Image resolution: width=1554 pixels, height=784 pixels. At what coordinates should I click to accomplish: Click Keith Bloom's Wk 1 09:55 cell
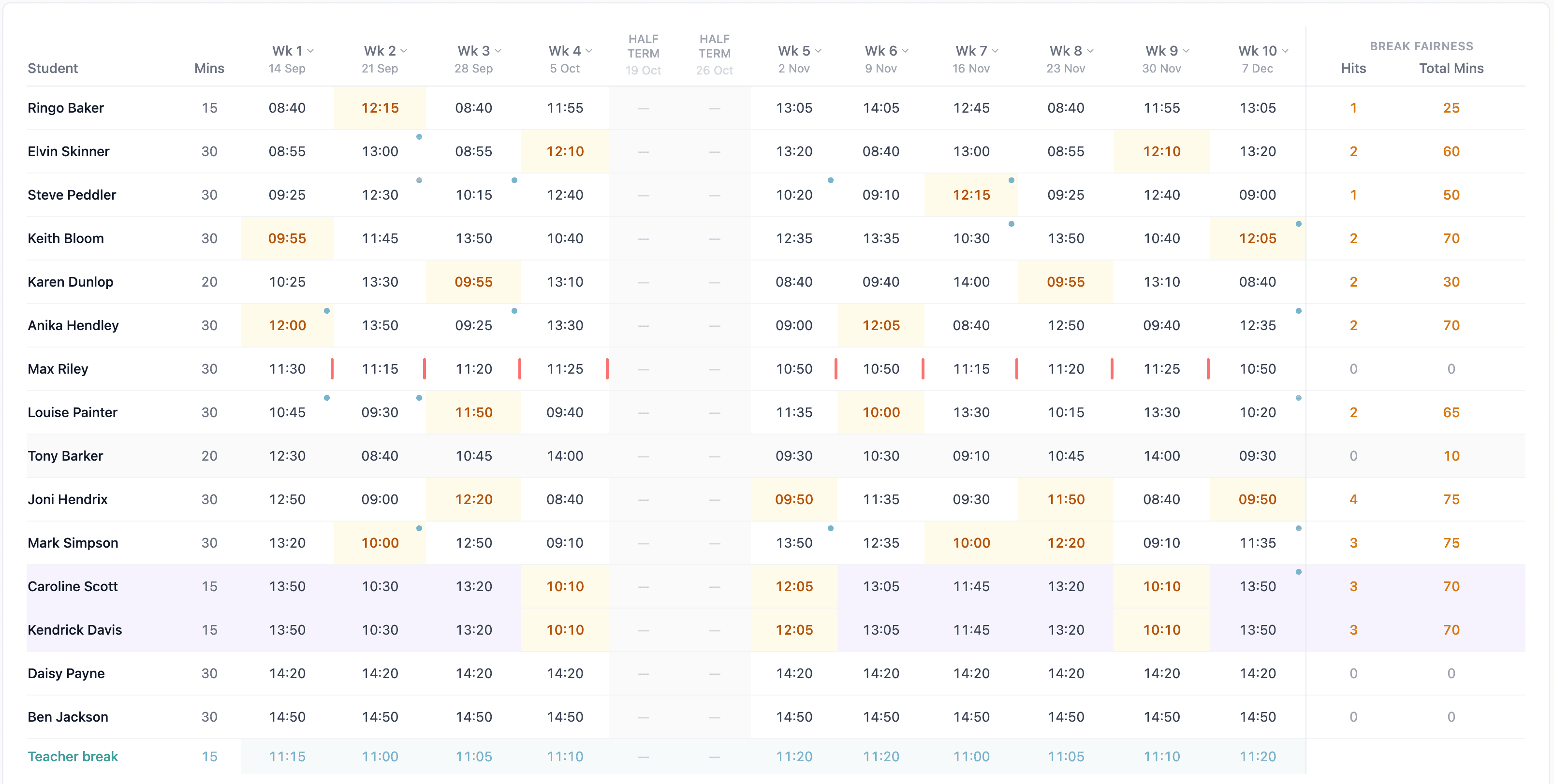(x=287, y=238)
